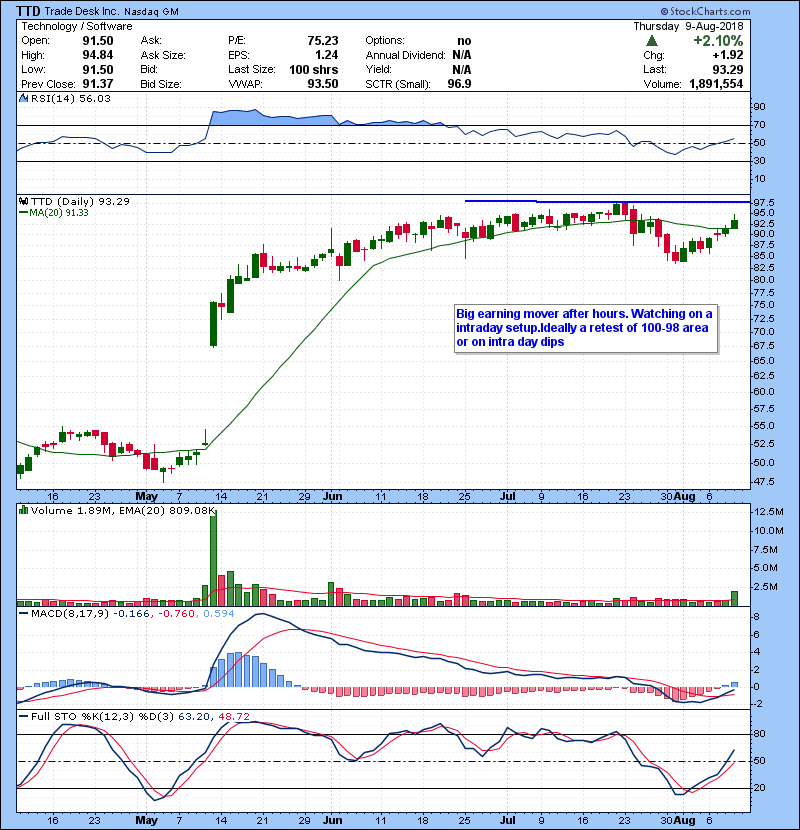Click the SCTR (Small) value 96.9

pos(459,84)
